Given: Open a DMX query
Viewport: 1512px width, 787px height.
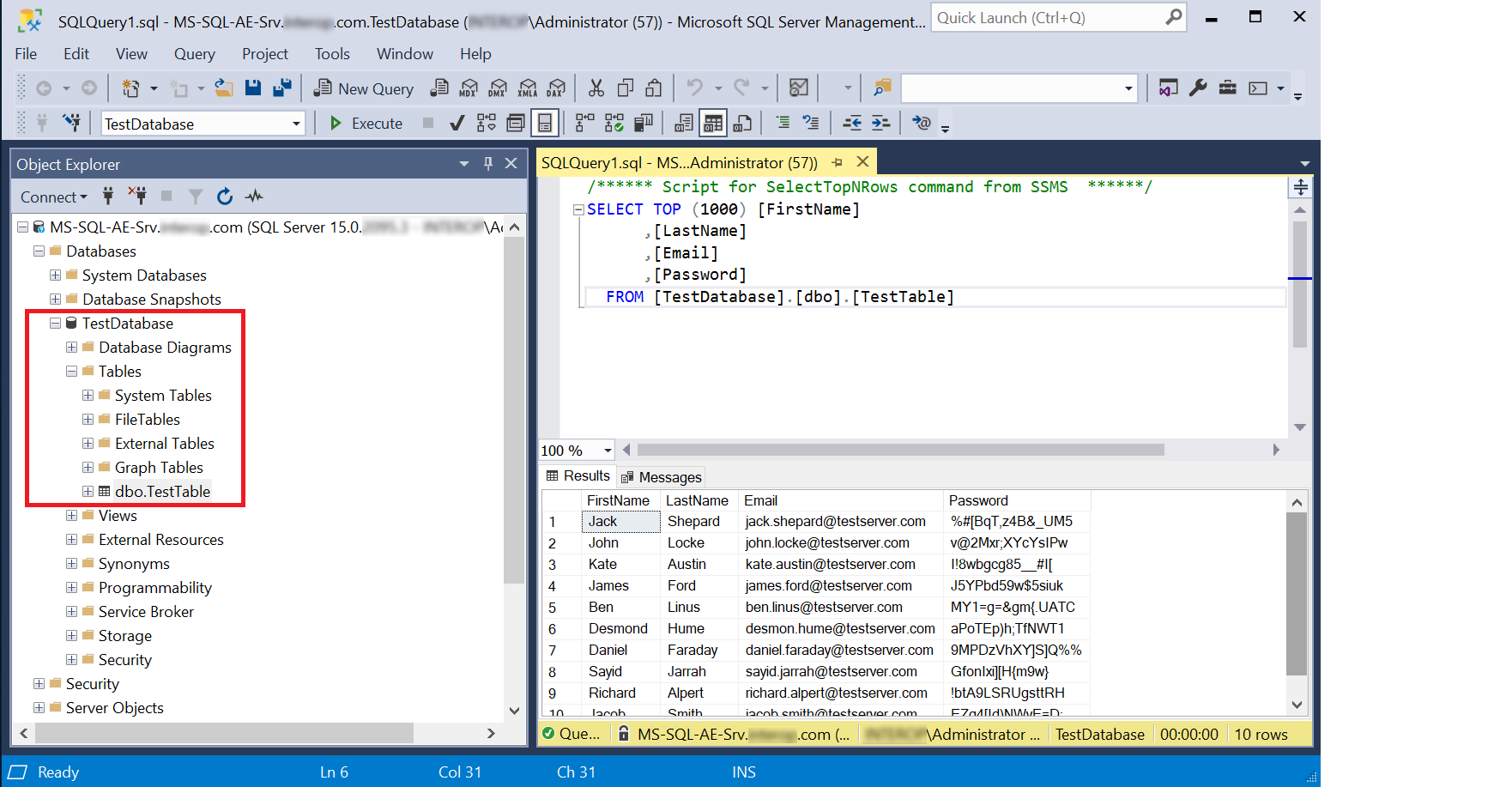Looking at the screenshot, I should tap(498, 88).
